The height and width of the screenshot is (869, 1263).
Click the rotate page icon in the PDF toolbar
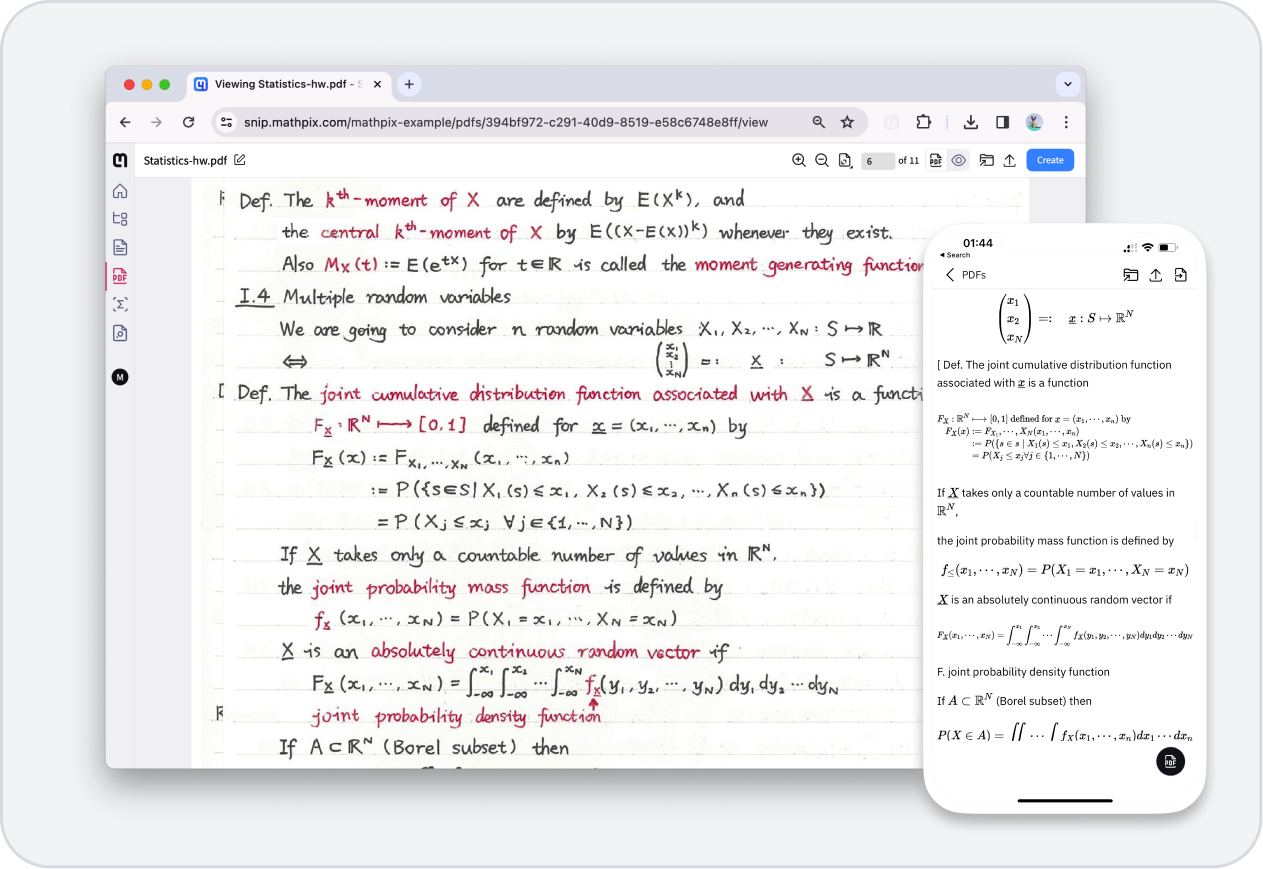point(845,160)
